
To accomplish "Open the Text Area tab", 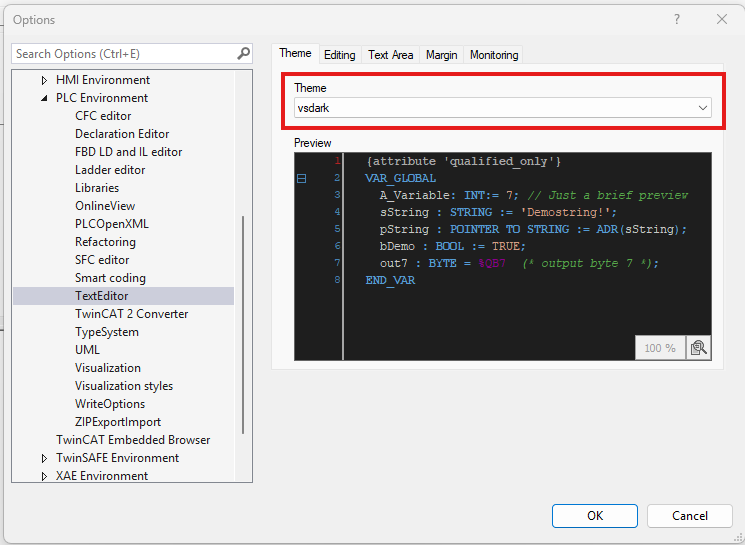I will coord(390,55).
